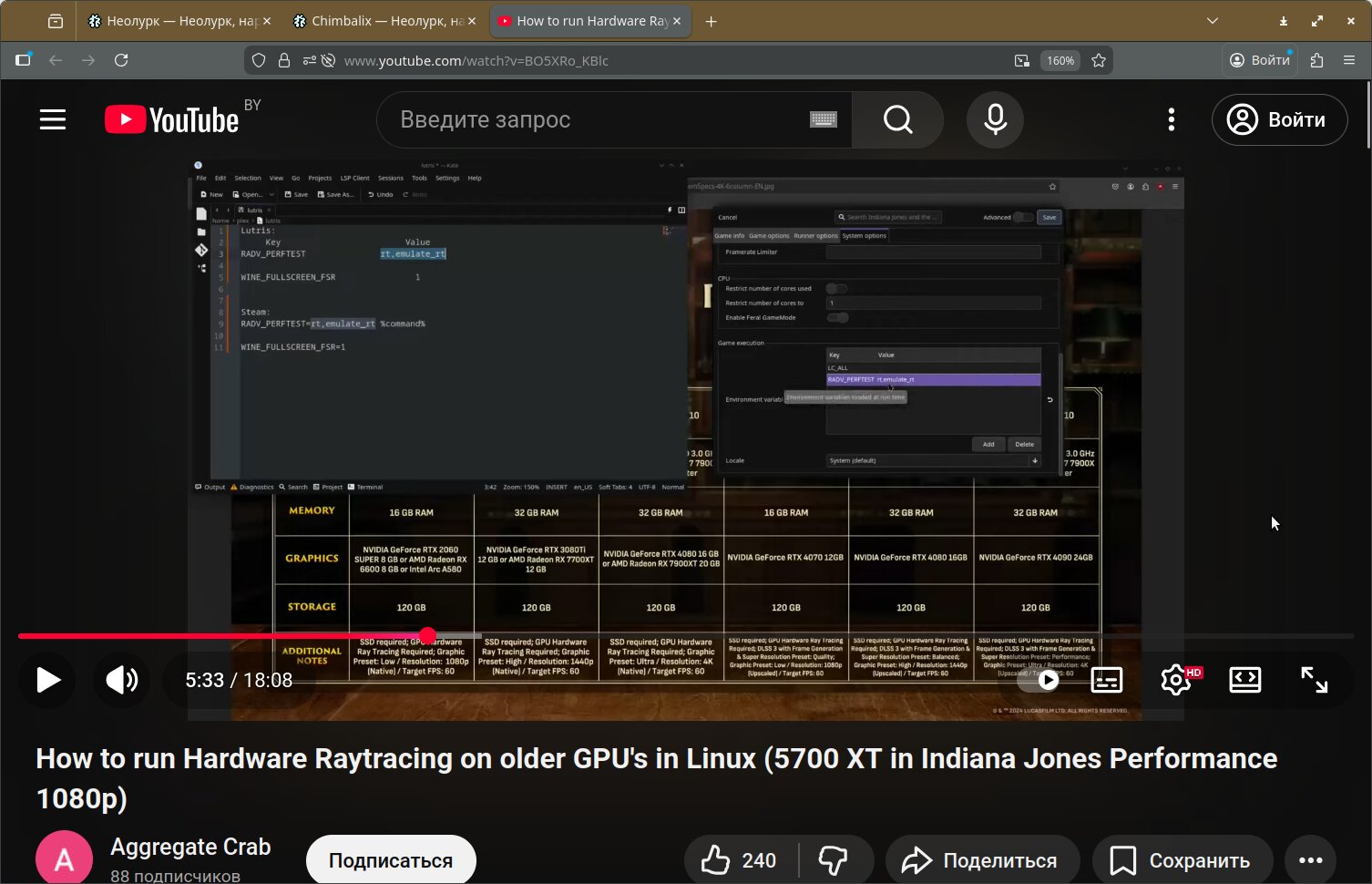
Task: Click the 5:33 / 18:08 time display
Action: [x=239, y=680]
